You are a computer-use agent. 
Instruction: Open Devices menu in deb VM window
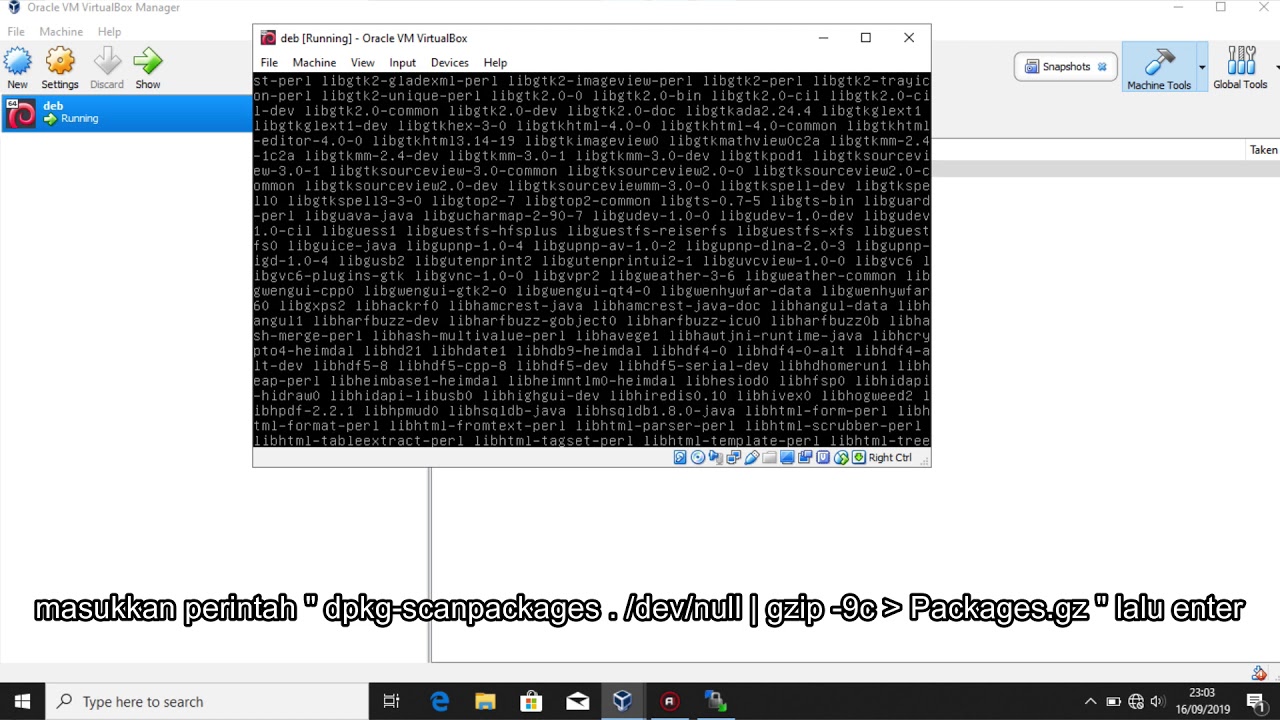tap(450, 62)
